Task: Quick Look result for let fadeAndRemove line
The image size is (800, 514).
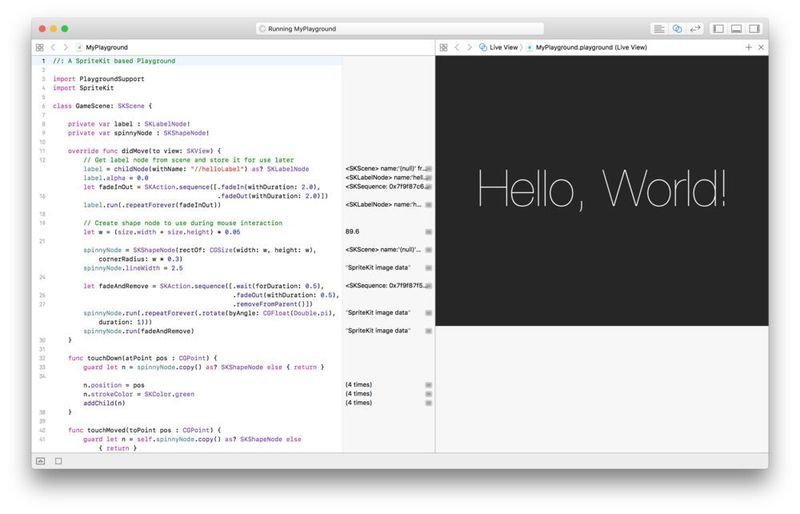Action: (x=429, y=286)
